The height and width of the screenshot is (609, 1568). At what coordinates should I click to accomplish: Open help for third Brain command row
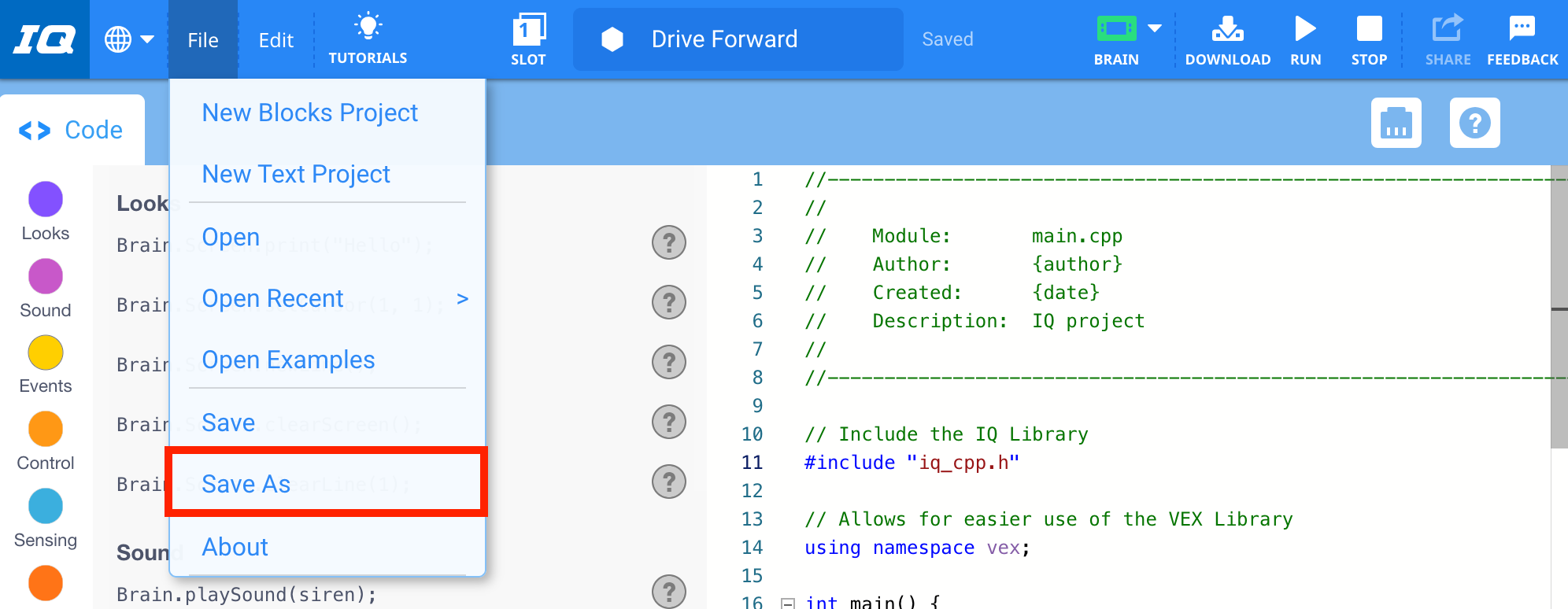click(x=669, y=362)
